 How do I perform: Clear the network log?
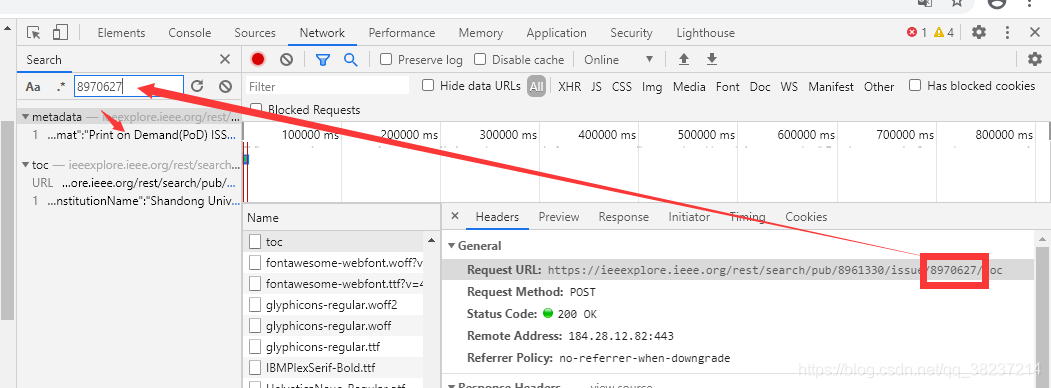286,60
